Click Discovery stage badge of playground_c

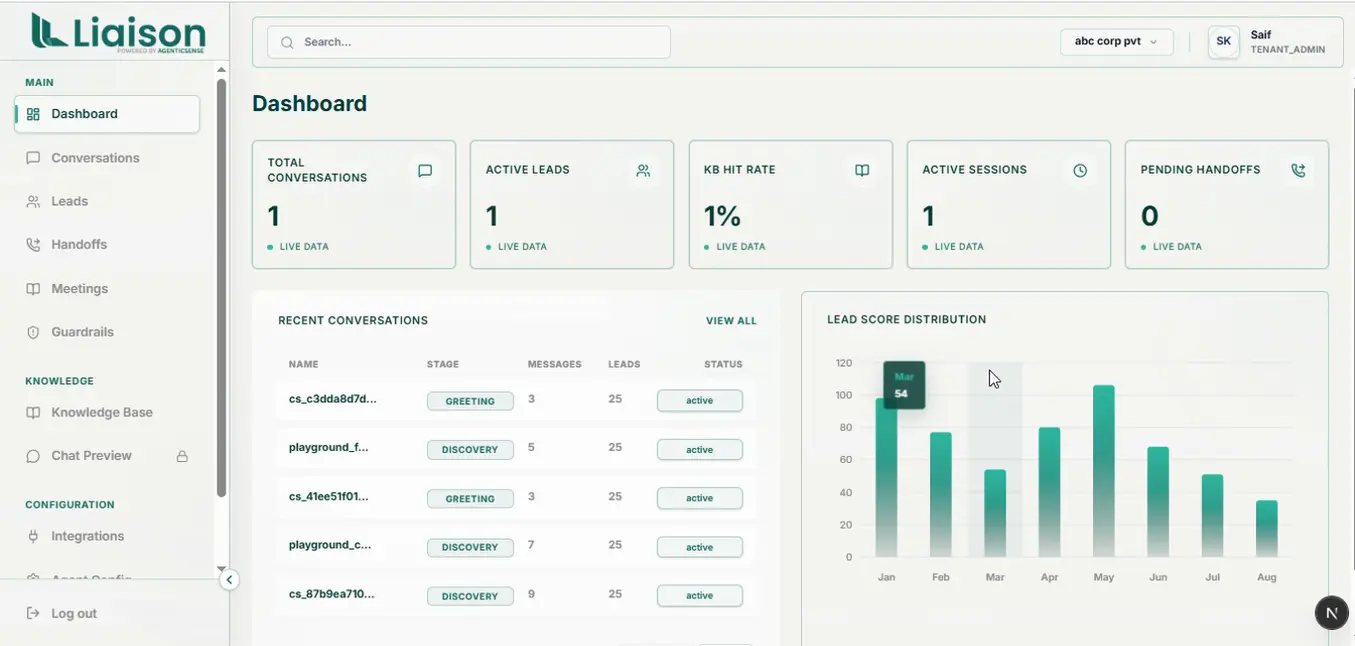click(x=470, y=547)
